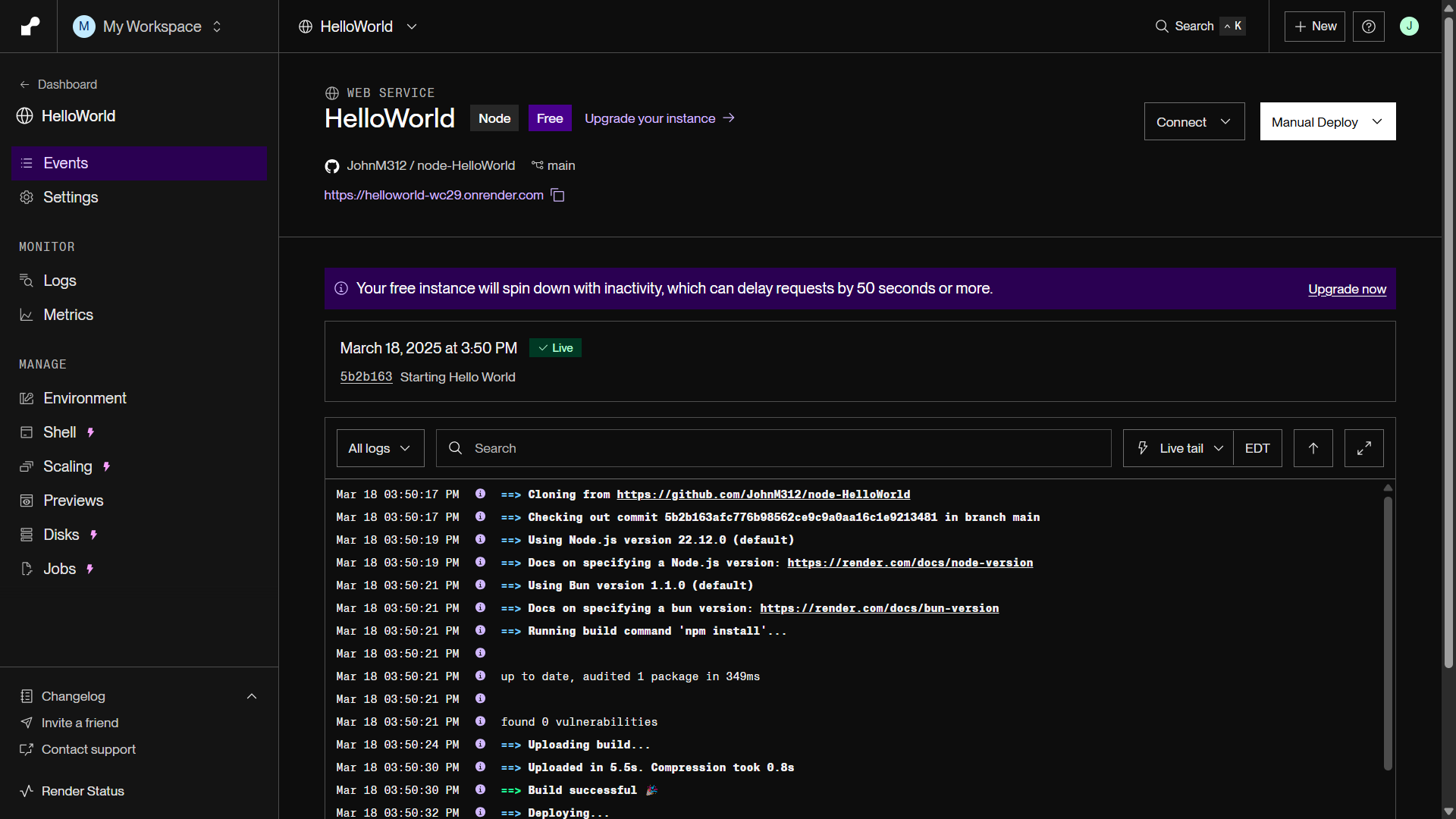
Task: Click the 'found 0 vulnerabilities' log line
Action: point(579,722)
